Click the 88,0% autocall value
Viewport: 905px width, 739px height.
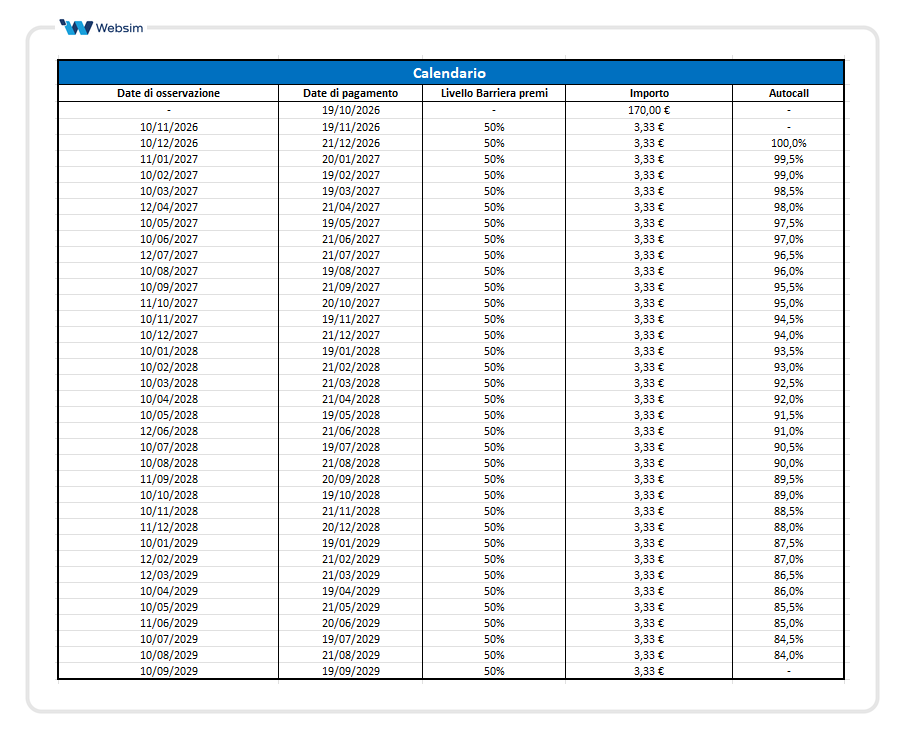pos(788,527)
